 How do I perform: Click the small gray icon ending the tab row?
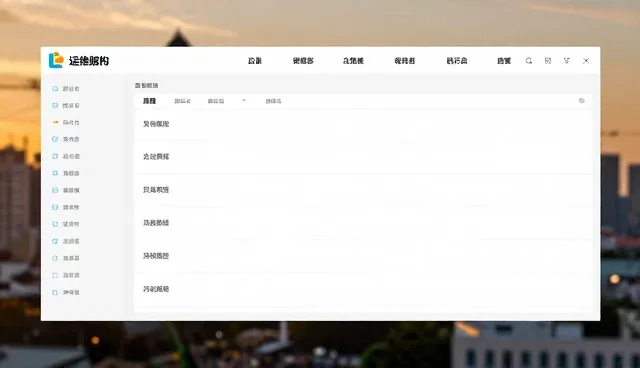tap(582, 101)
